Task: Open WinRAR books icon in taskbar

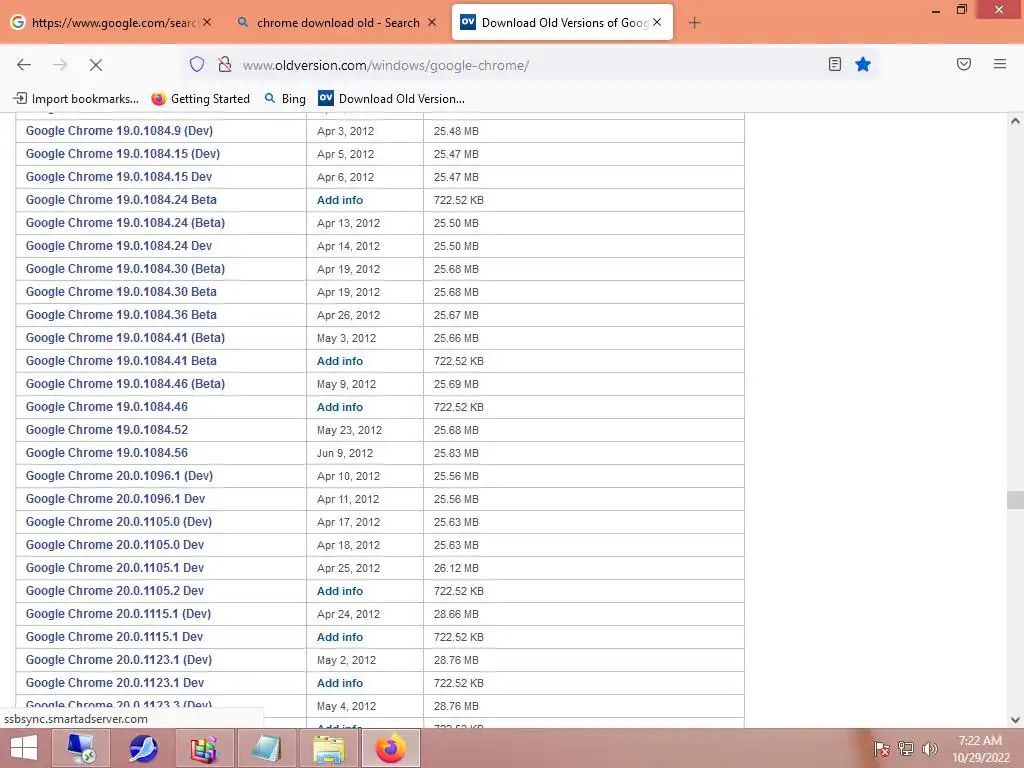Action: coord(204,748)
